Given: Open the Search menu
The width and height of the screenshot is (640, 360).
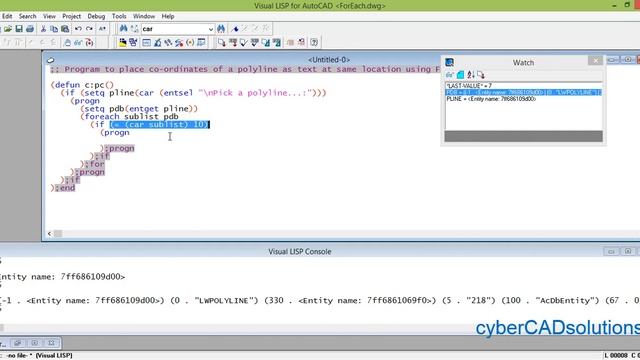Looking at the screenshot, I should 27,16.
